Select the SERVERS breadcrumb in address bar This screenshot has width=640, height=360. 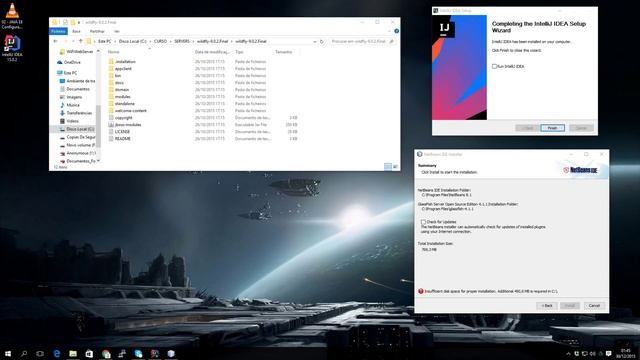(182, 41)
